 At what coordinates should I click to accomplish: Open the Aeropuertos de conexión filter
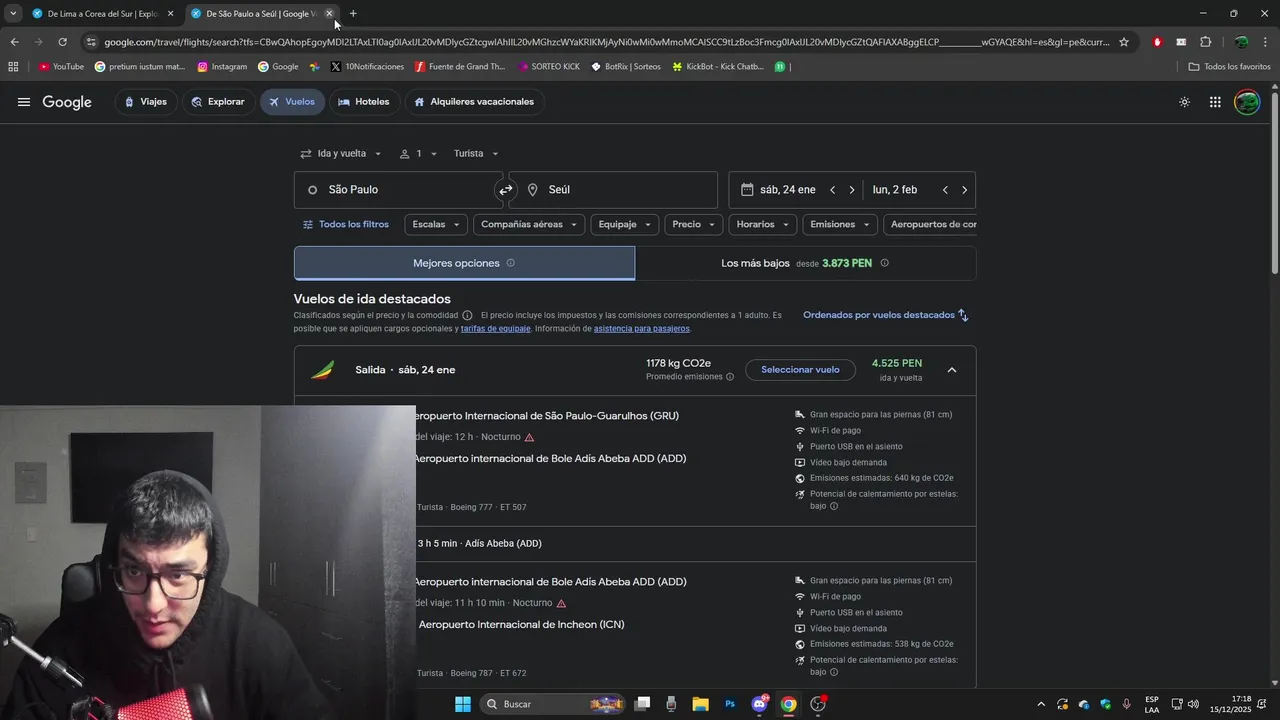[x=931, y=225]
